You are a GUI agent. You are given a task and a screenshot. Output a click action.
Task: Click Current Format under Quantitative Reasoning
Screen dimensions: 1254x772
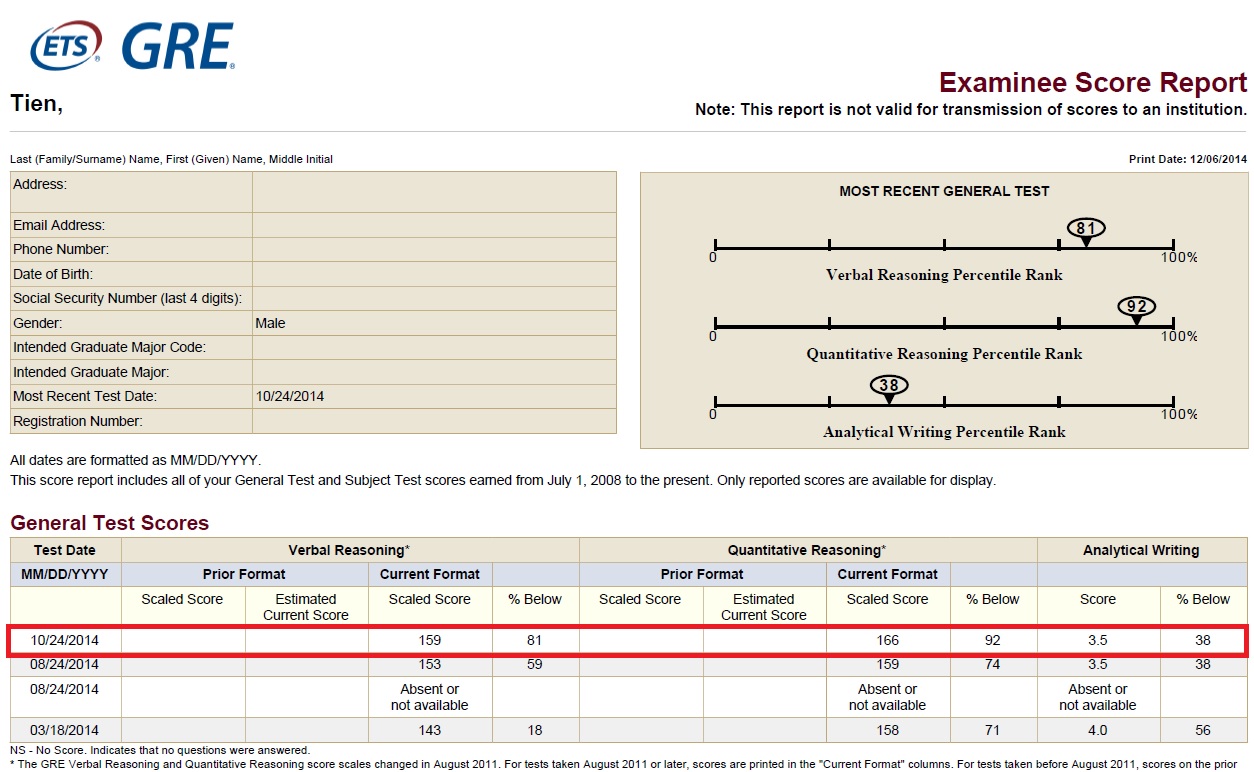coord(888,574)
